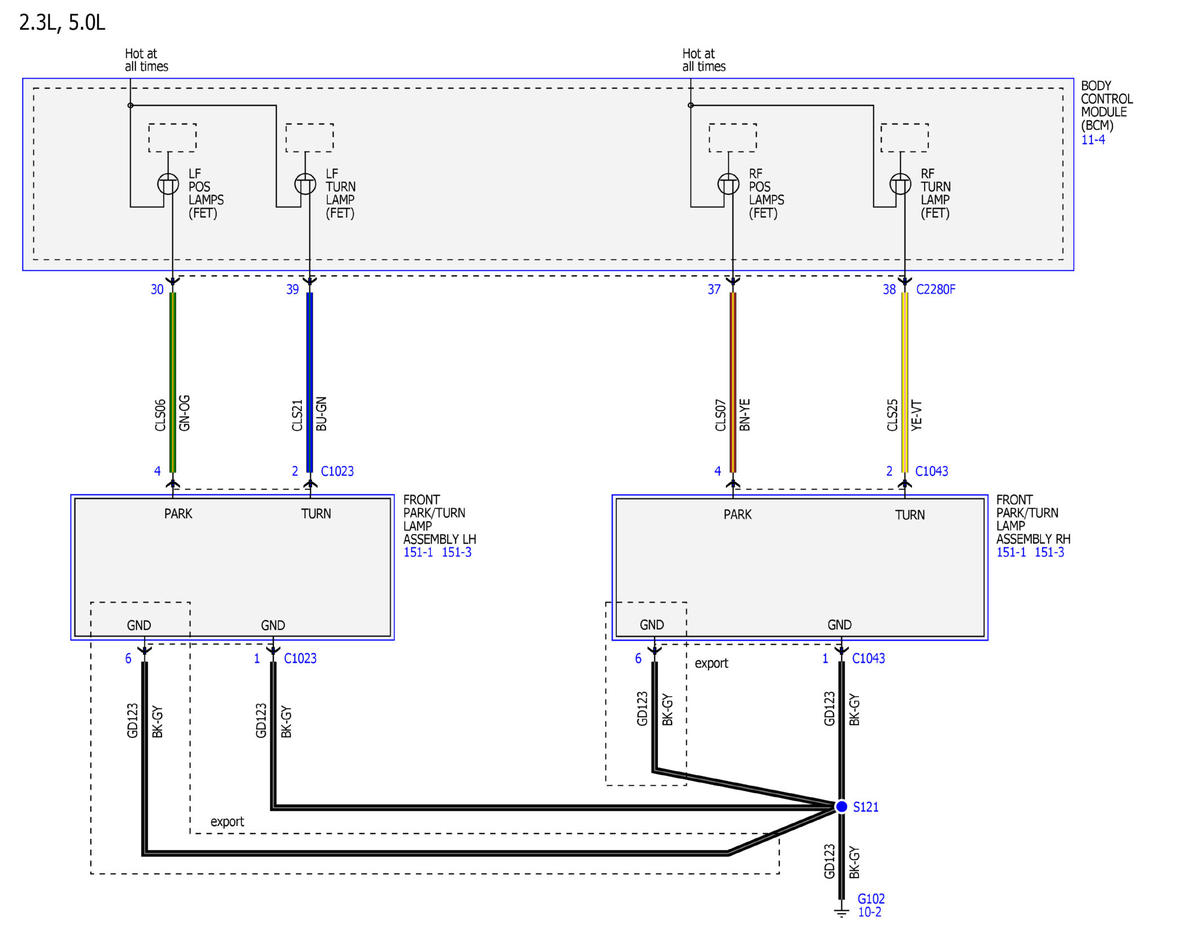The image size is (1200, 927).
Task: Open the BCM page link 11-4
Action: [1093, 139]
